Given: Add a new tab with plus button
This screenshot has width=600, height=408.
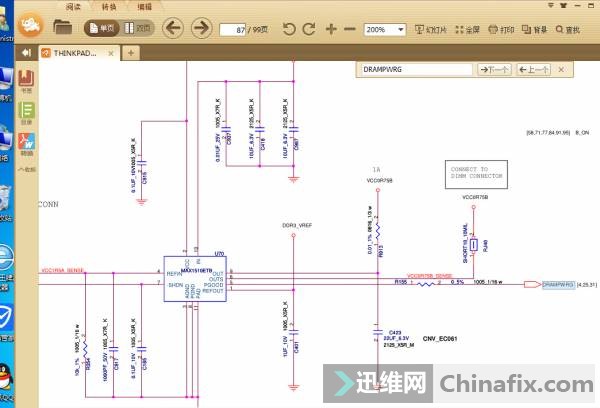Looking at the screenshot, I should tap(131, 53).
